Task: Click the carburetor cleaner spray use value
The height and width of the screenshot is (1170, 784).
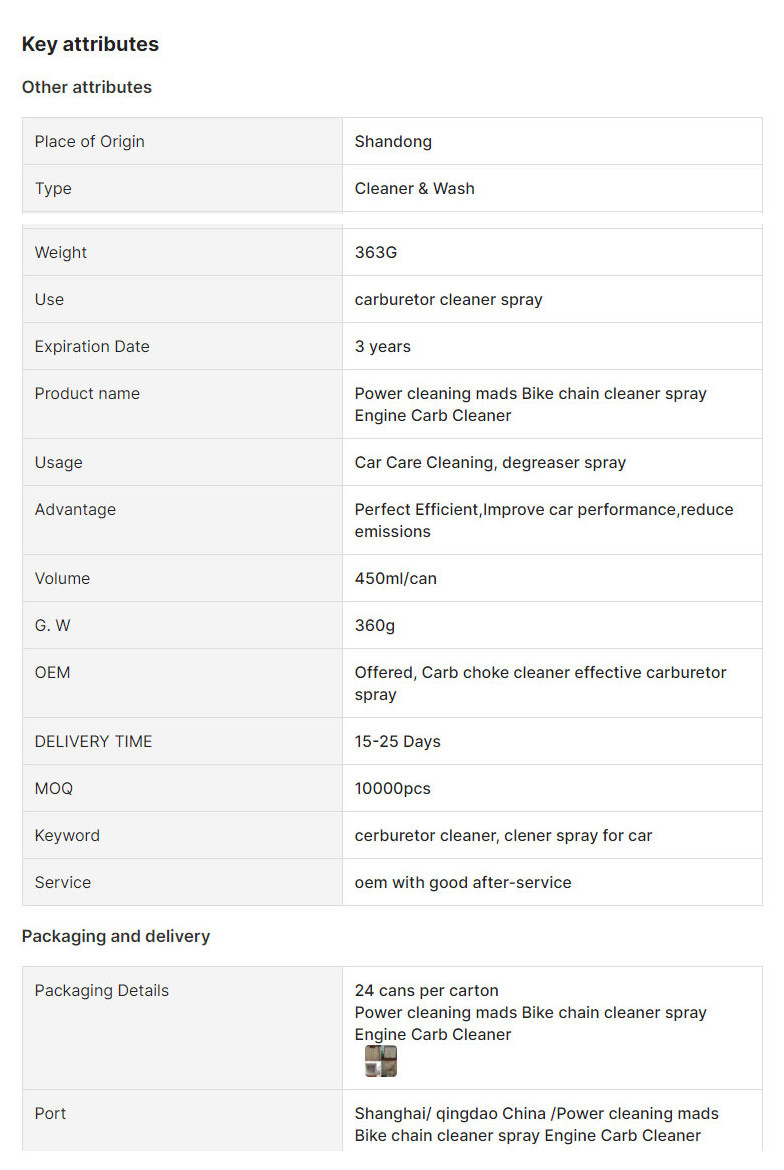Action: (x=448, y=300)
